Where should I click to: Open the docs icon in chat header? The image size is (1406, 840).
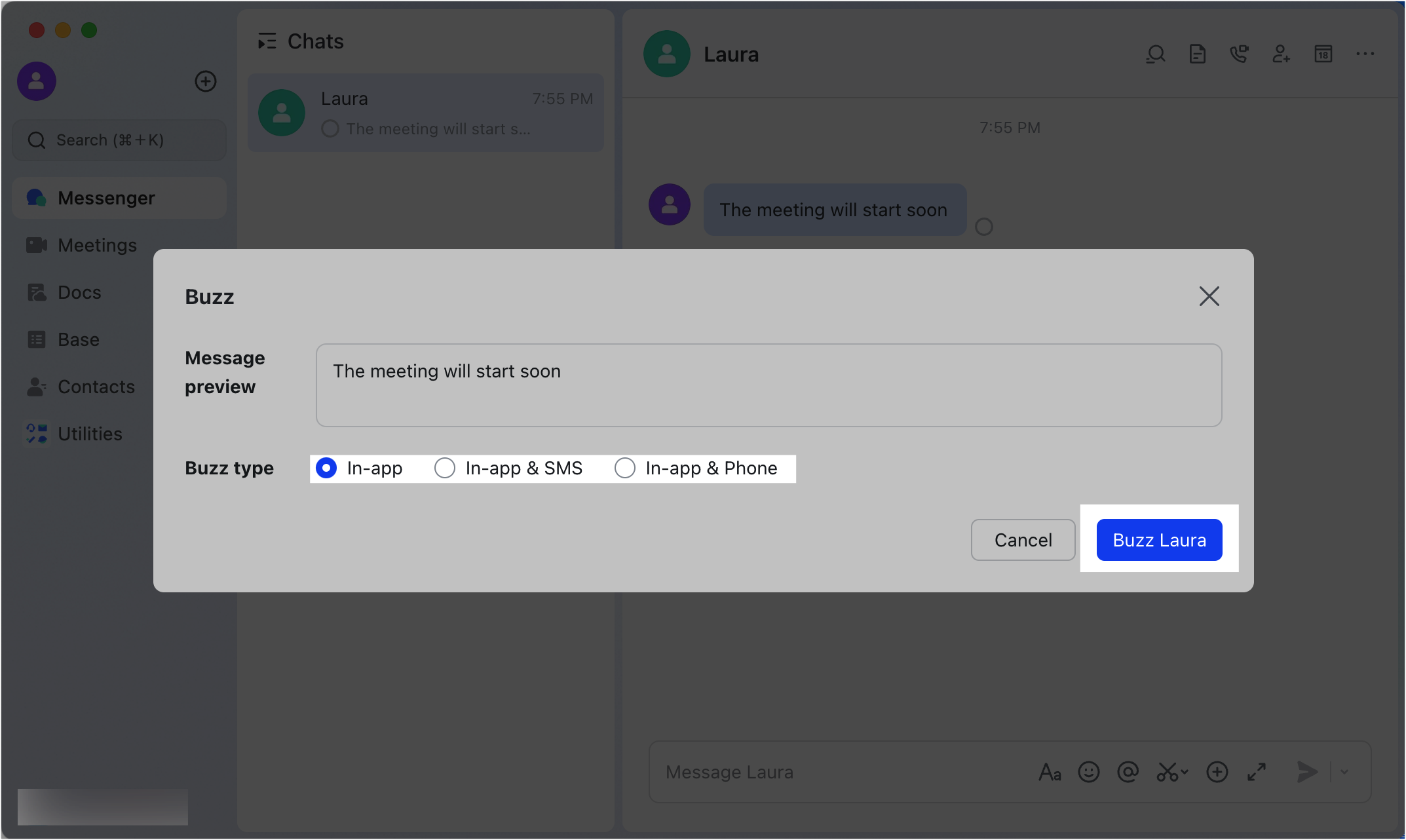click(1197, 54)
